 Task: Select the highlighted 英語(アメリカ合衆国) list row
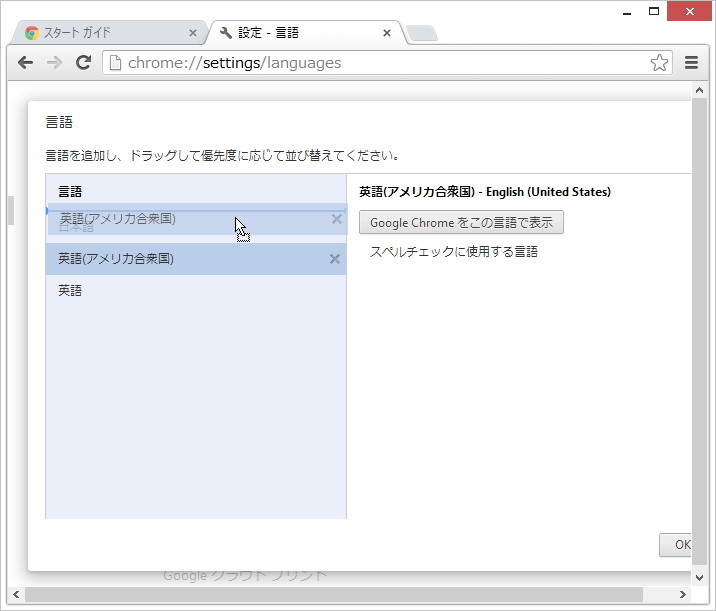[196, 259]
